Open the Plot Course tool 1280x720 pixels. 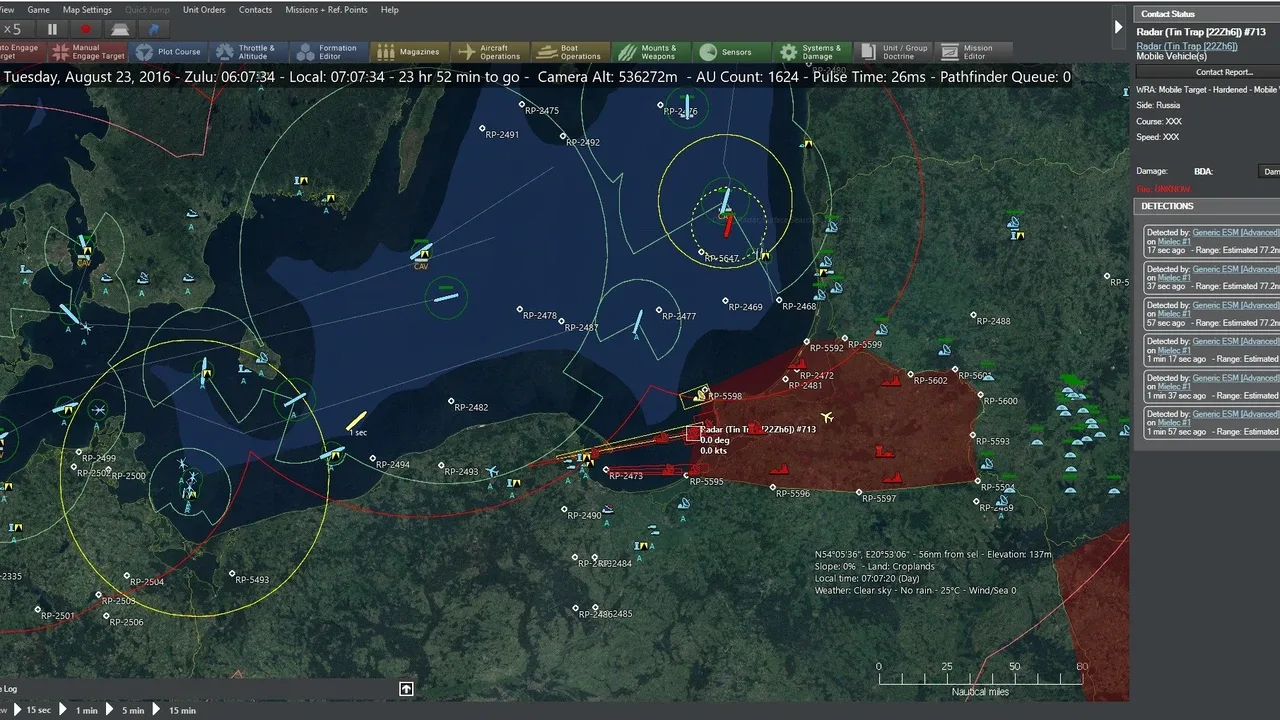pyautogui.click(x=168, y=52)
